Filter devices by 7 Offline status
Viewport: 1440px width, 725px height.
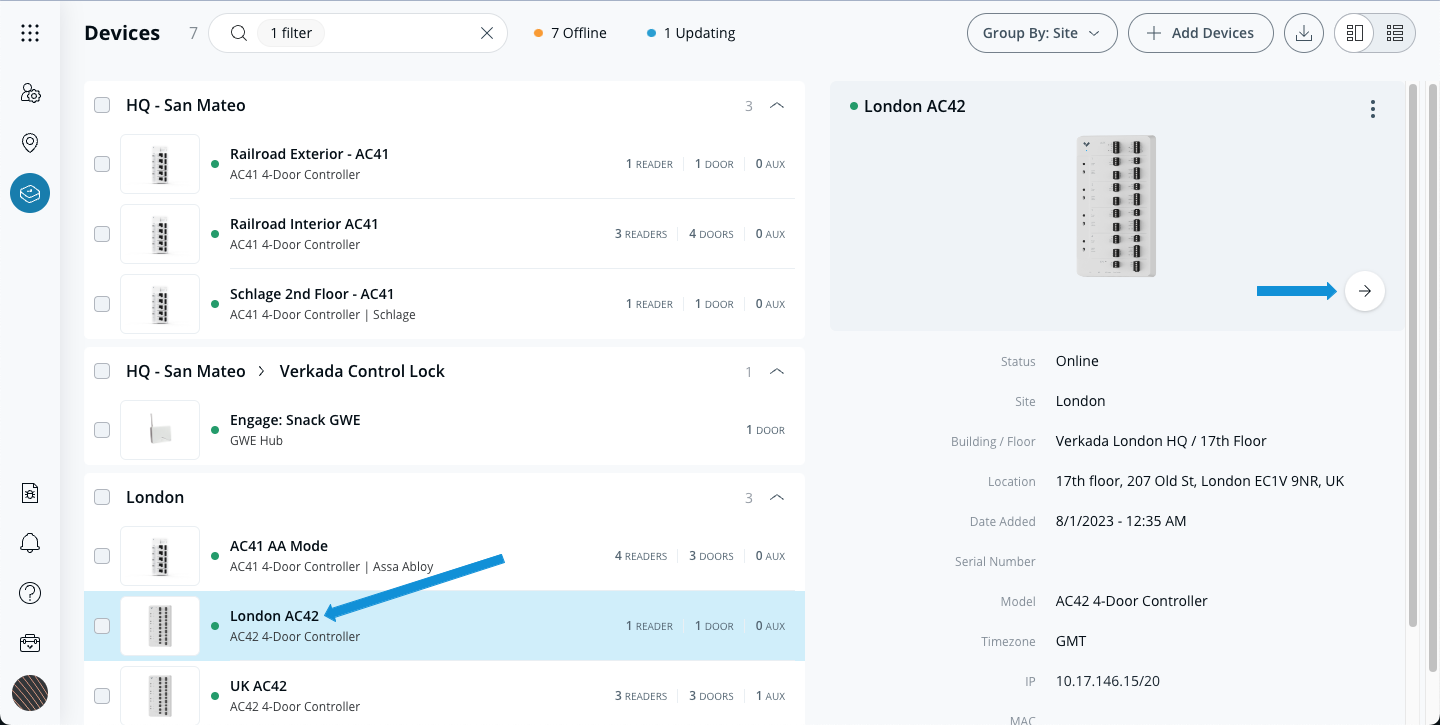570,33
